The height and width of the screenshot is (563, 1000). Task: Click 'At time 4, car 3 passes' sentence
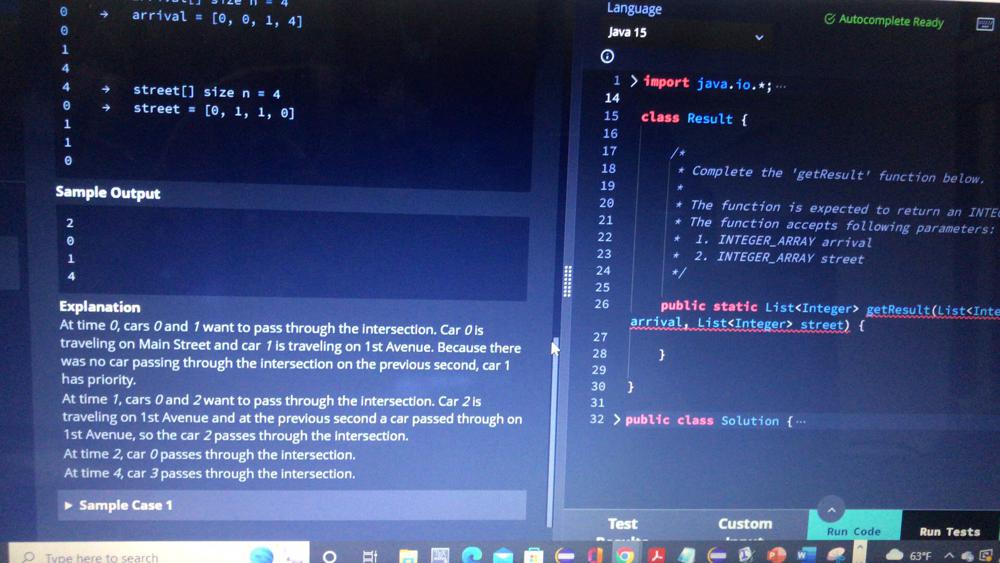coord(209,473)
